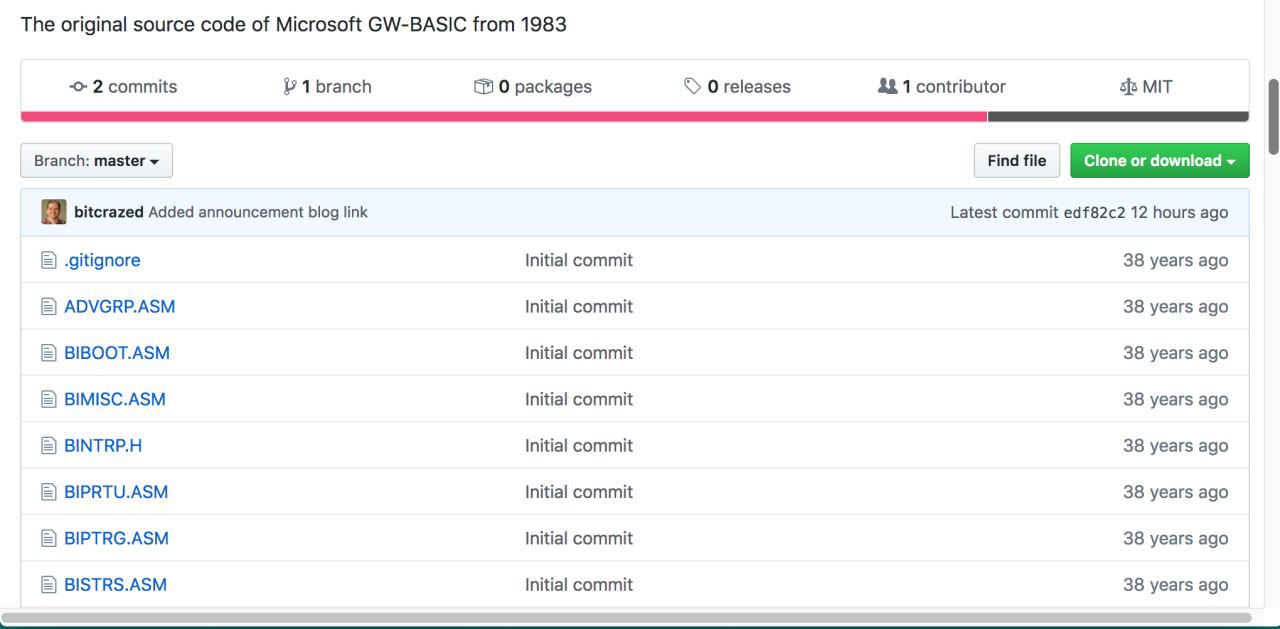Expand the Clone or download dropdown
This screenshot has width=1280, height=629.
coord(1159,161)
